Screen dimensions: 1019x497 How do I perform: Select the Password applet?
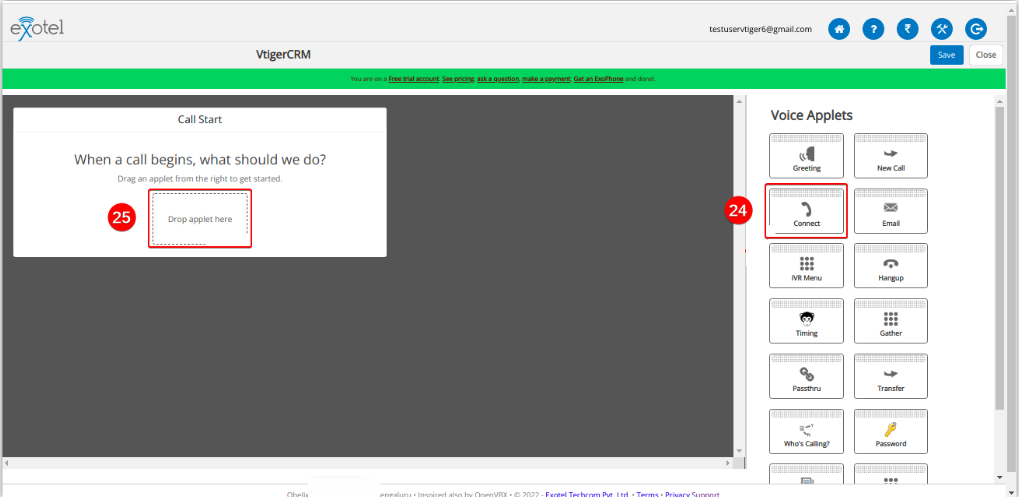click(890, 431)
